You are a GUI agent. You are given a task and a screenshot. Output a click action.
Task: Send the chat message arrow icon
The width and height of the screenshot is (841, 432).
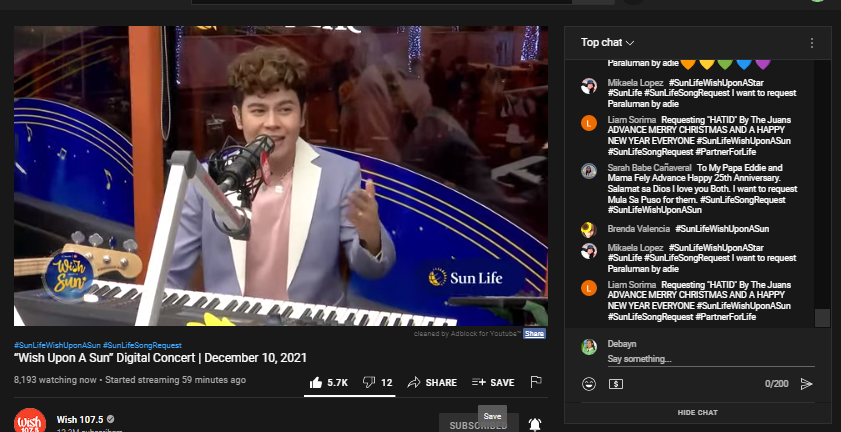[806, 384]
